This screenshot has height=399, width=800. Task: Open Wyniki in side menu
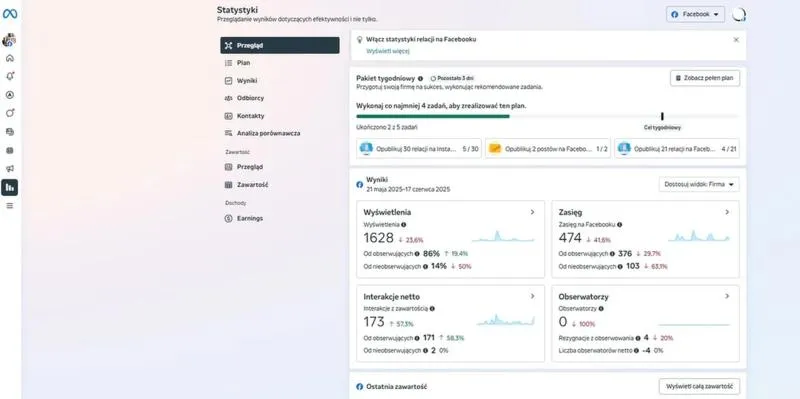[280, 81]
